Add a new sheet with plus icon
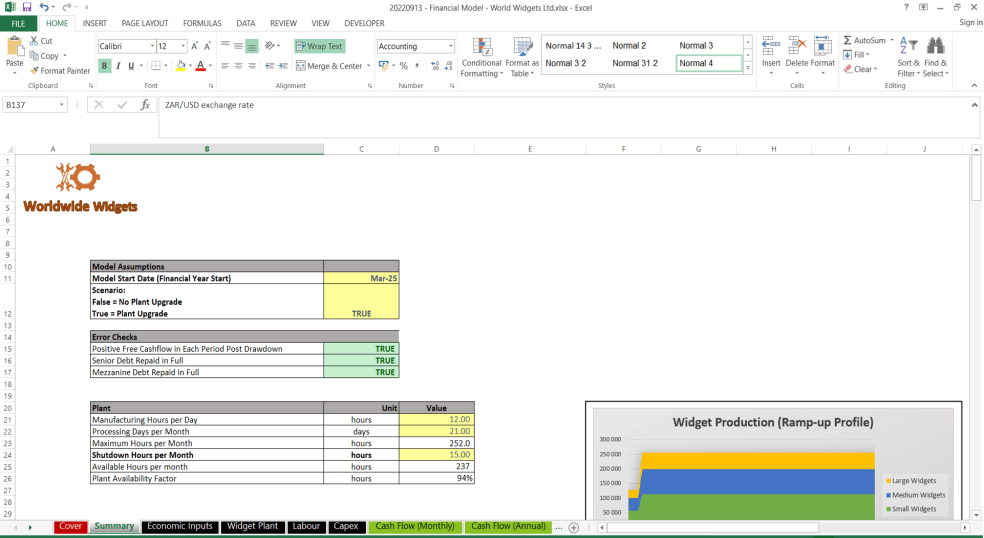984x538 pixels. (574, 527)
